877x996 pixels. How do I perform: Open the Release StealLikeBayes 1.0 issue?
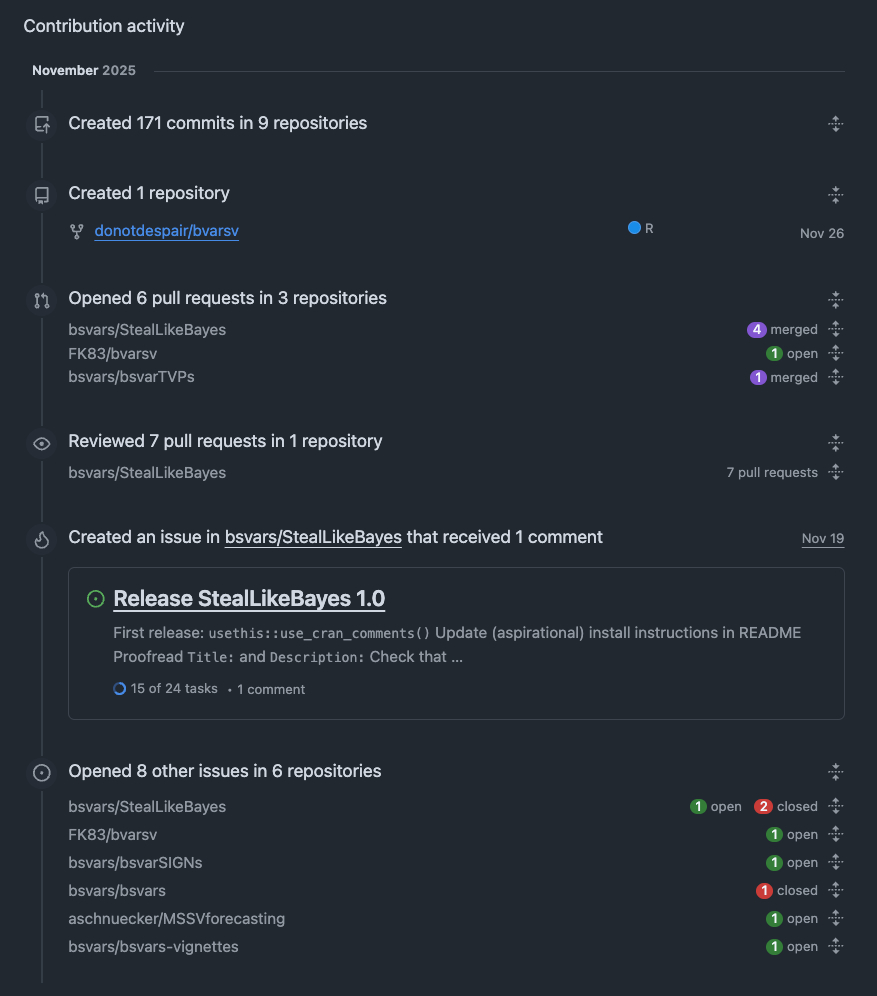point(249,599)
